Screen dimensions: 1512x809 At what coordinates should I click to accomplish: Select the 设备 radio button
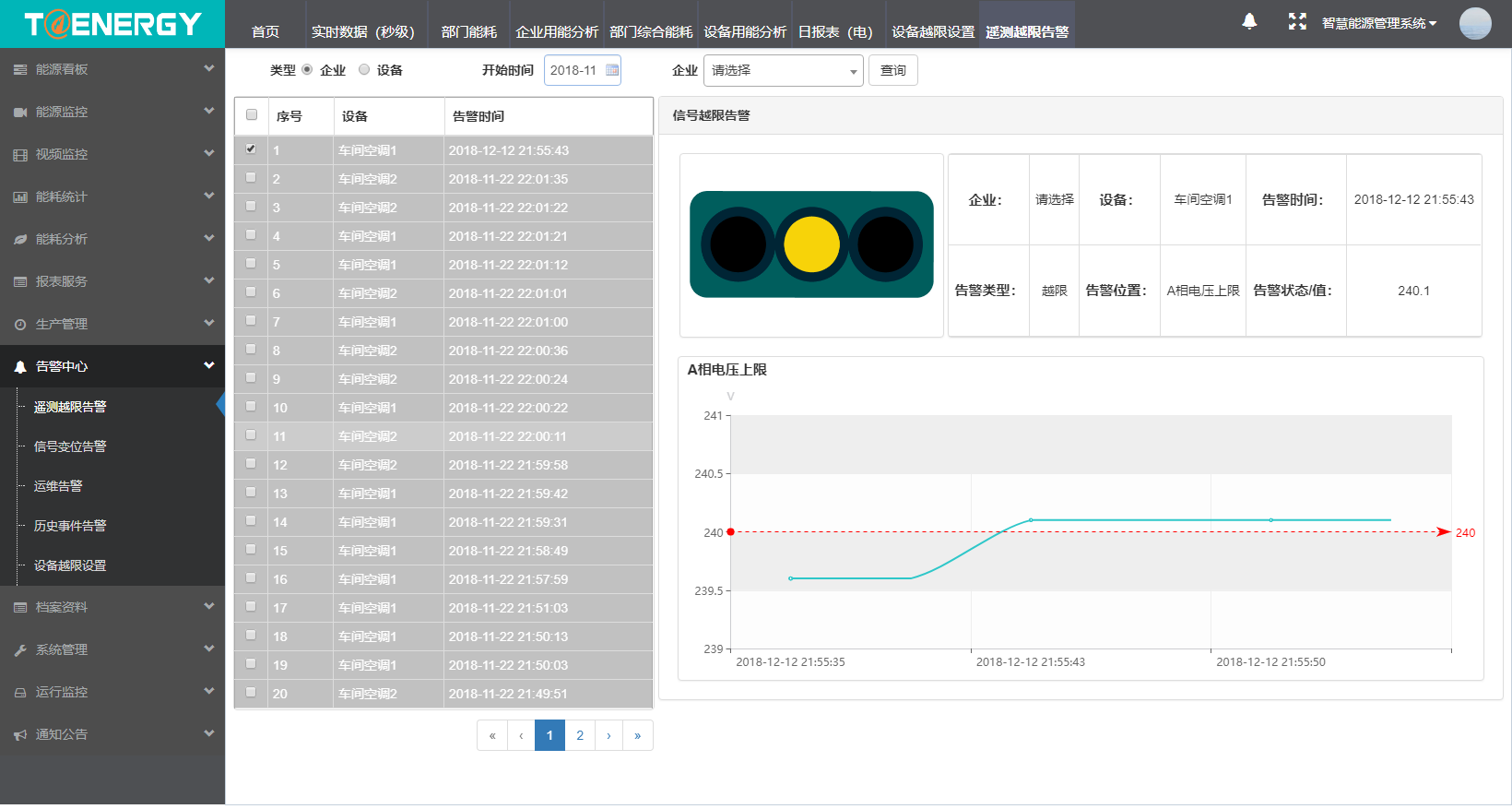click(364, 69)
